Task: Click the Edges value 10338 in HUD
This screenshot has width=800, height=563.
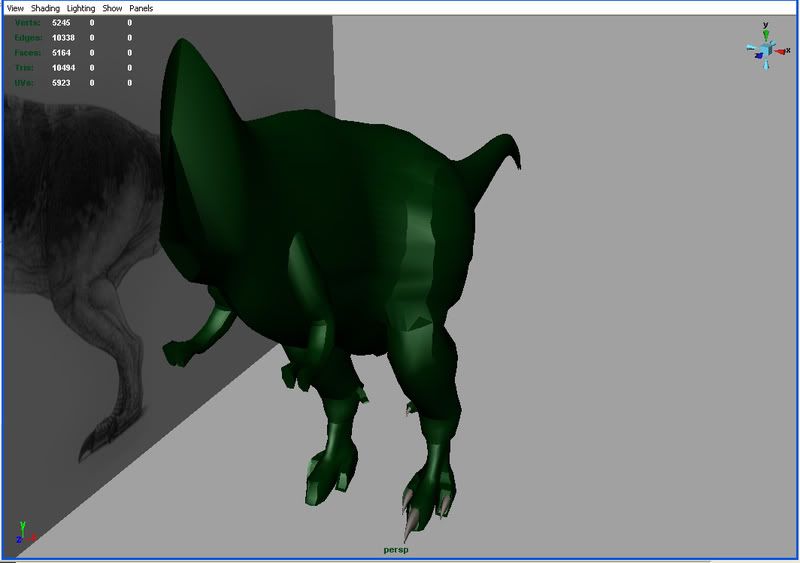Action: click(x=63, y=38)
